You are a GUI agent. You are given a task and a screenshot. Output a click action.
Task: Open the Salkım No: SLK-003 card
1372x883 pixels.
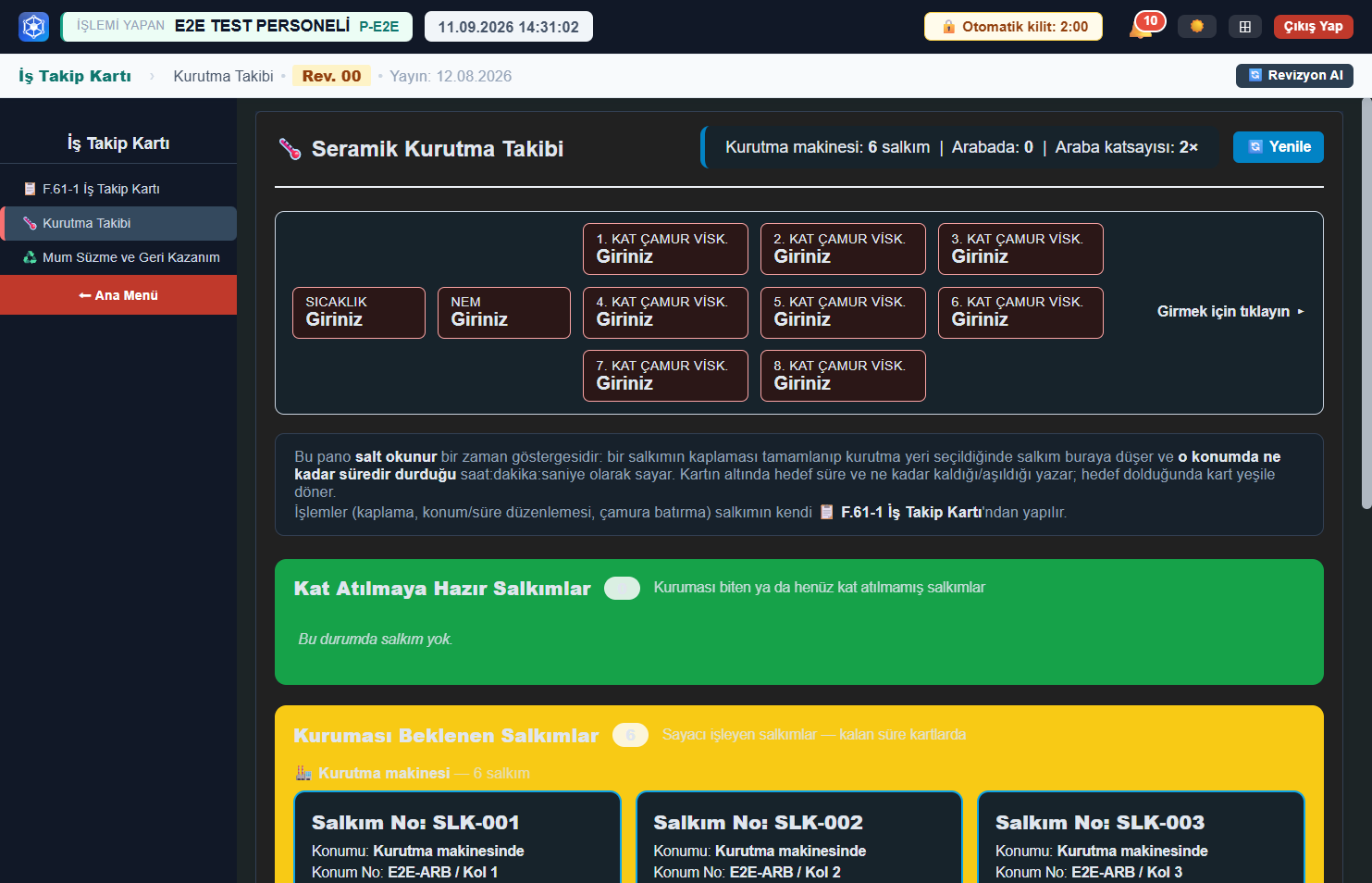pyautogui.click(x=1141, y=838)
